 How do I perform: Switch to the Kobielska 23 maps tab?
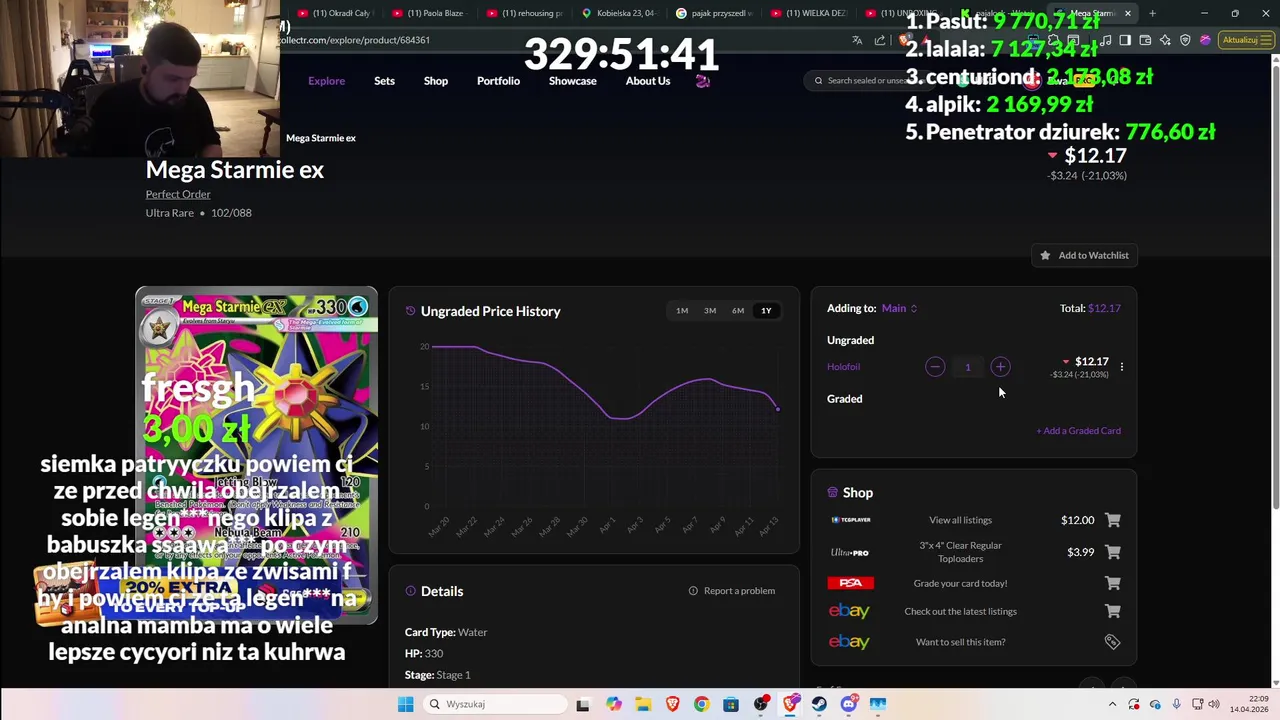click(620, 13)
